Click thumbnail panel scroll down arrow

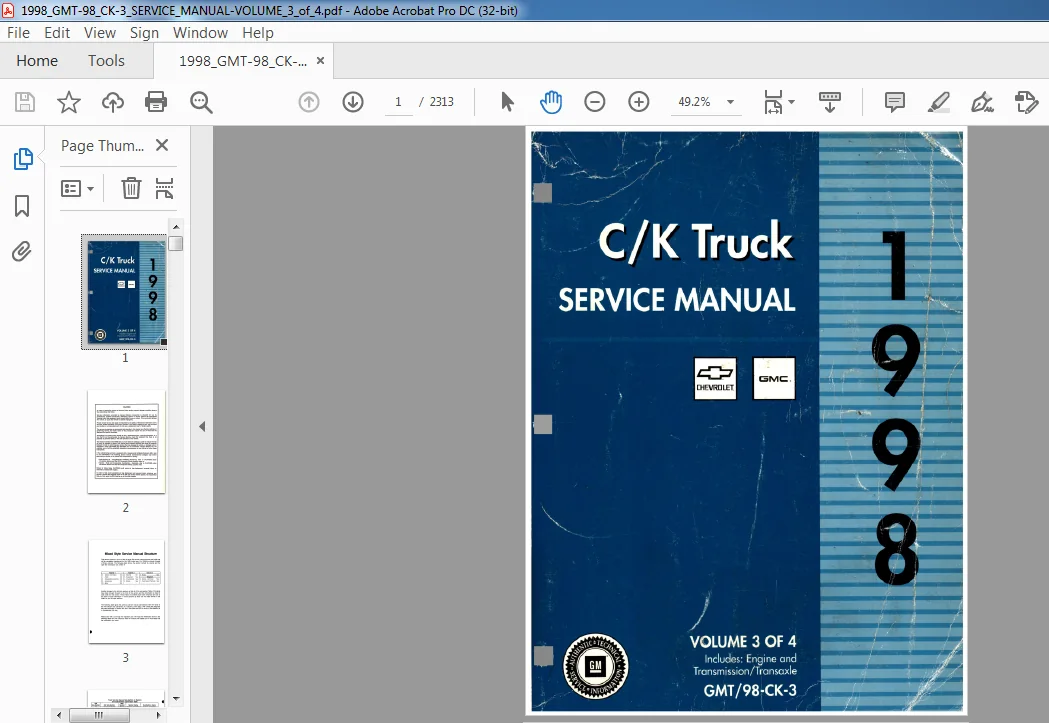(176, 699)
